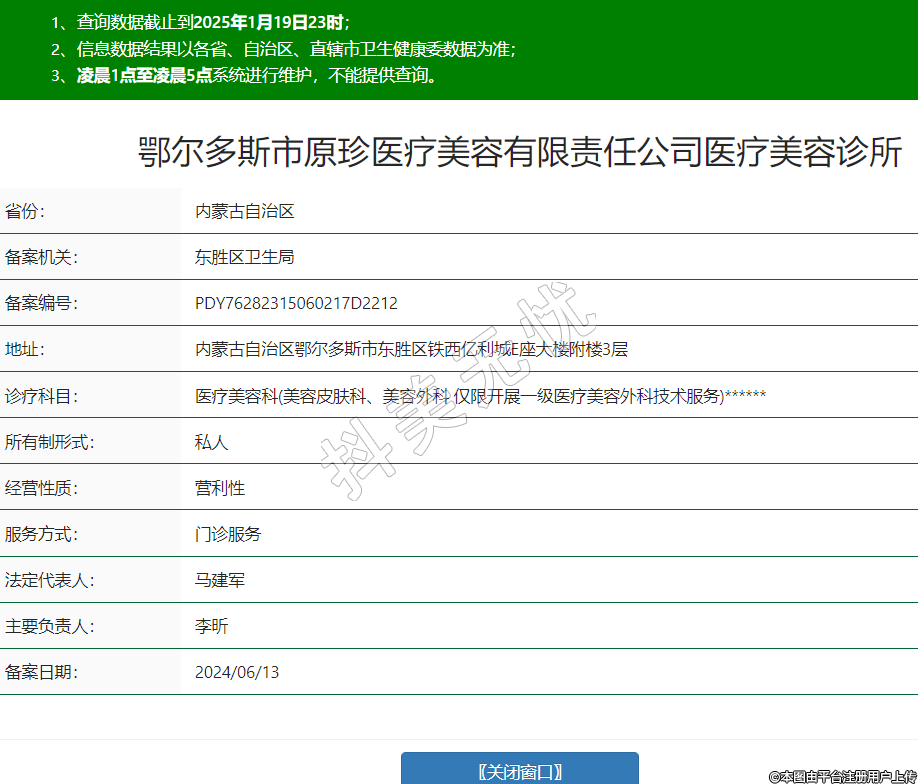Click the 本图由平台注册用户上传 watermark text
This screenshot has width=918, height=784.
pos(842,776)
